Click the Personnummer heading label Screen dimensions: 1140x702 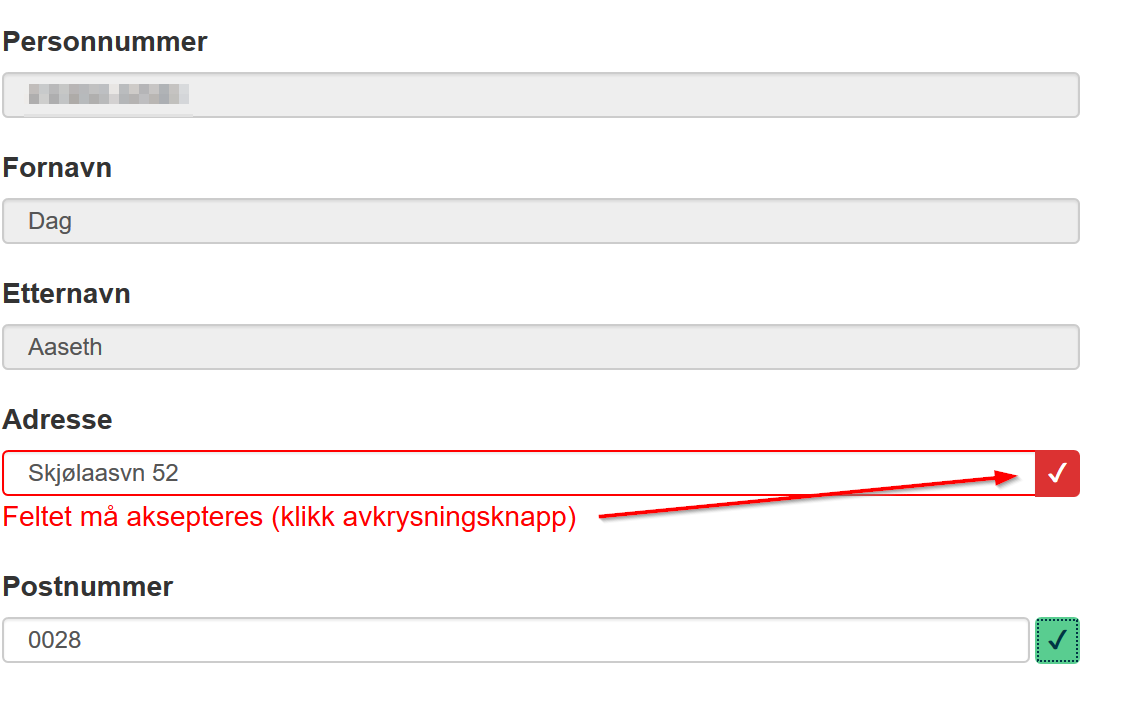105,42
